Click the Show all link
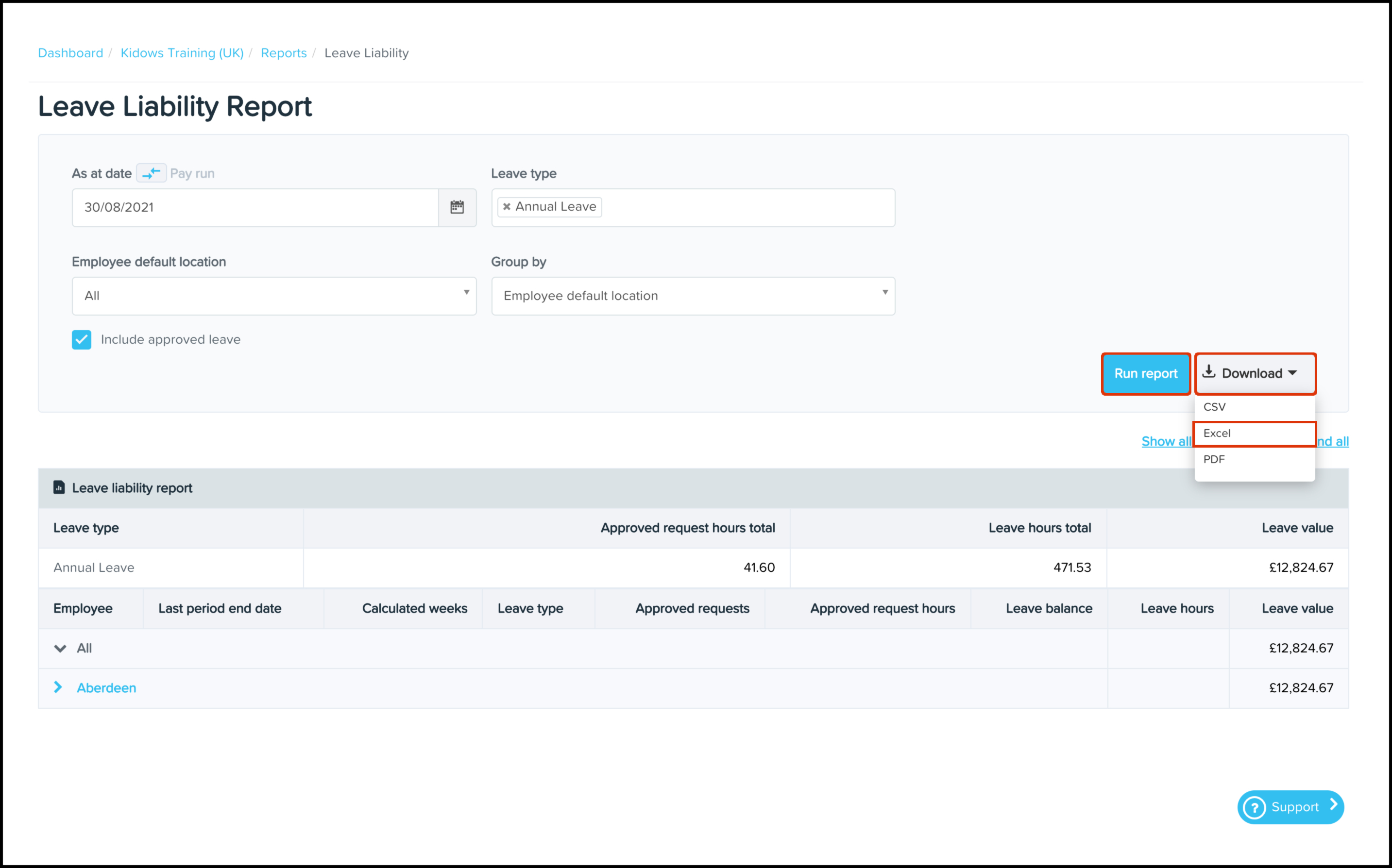1392x868 pixels. pos(1166,441)
